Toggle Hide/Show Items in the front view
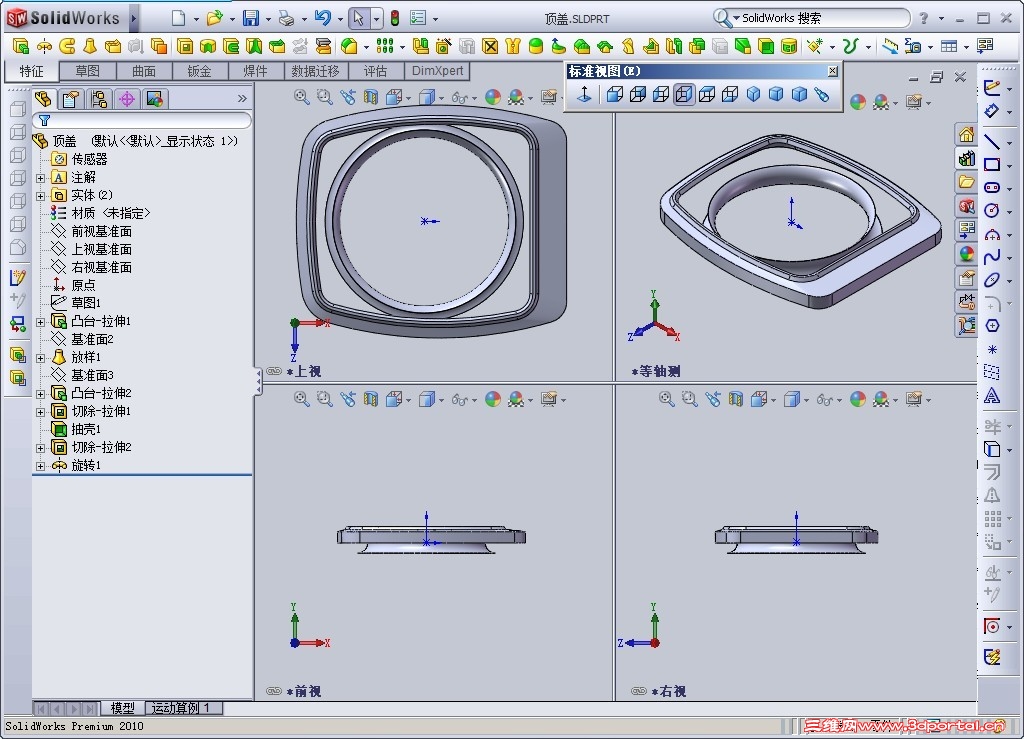 [x=460, y=400]
